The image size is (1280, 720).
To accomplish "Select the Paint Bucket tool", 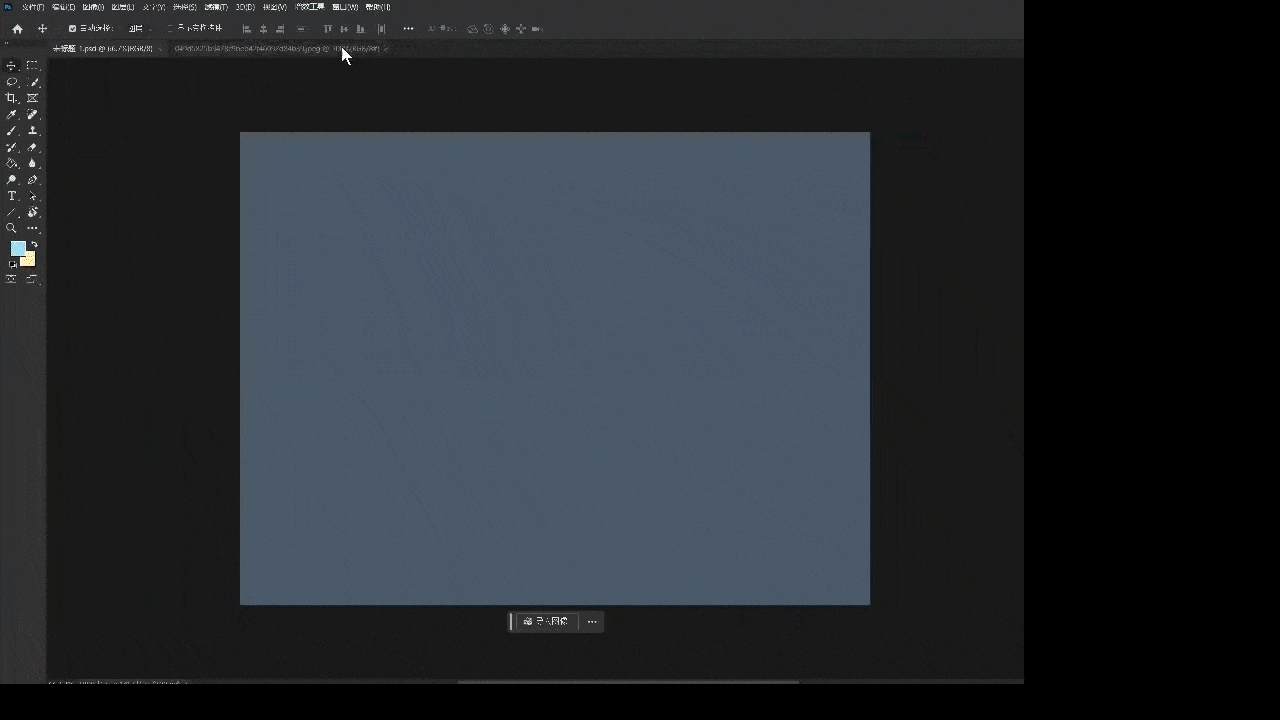I will point(12,163).
